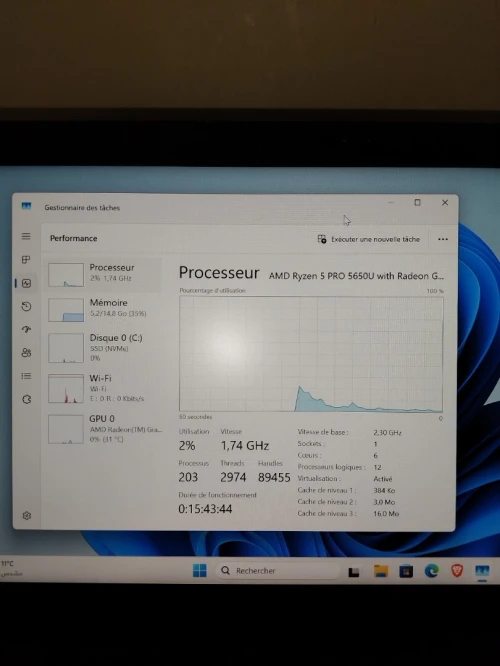Click the large Processeur heading
Screen dimensions: 500x666
coord(219,273)
